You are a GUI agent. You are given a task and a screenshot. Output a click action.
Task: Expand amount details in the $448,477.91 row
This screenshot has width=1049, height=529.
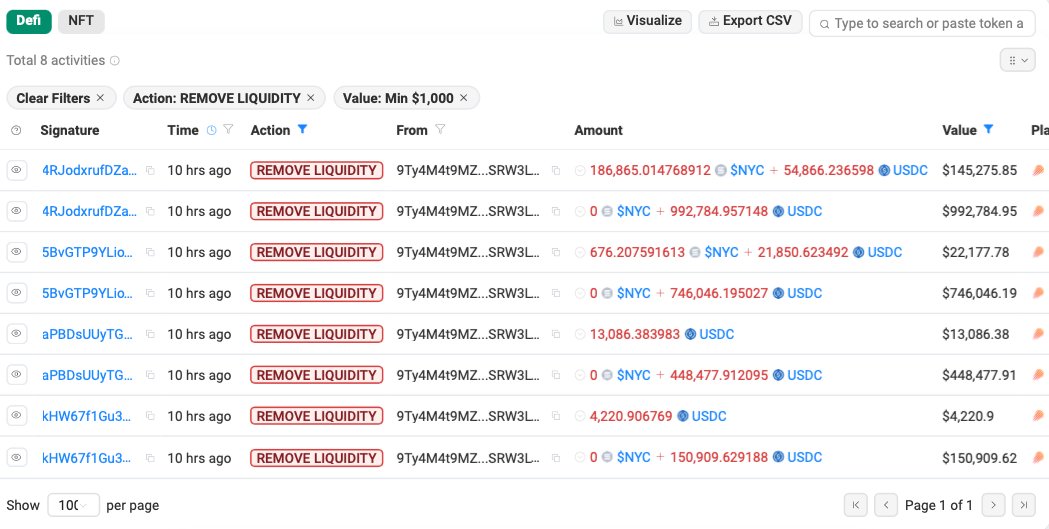[580, 375]
